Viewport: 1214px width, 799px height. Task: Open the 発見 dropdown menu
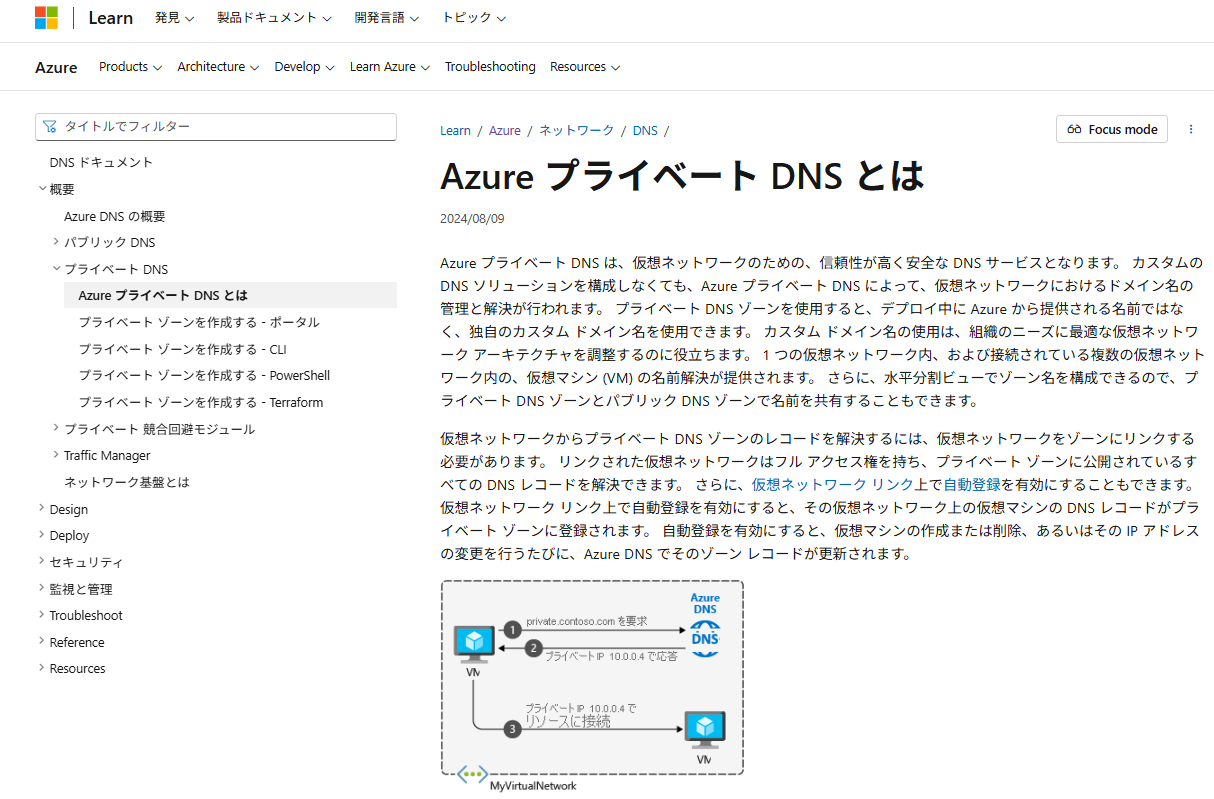click(175, 18)
